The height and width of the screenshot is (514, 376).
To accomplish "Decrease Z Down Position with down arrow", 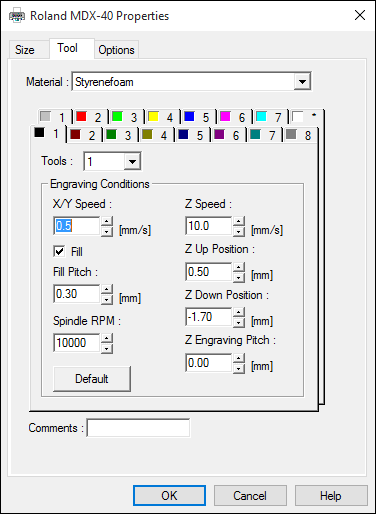I will 239,322.
